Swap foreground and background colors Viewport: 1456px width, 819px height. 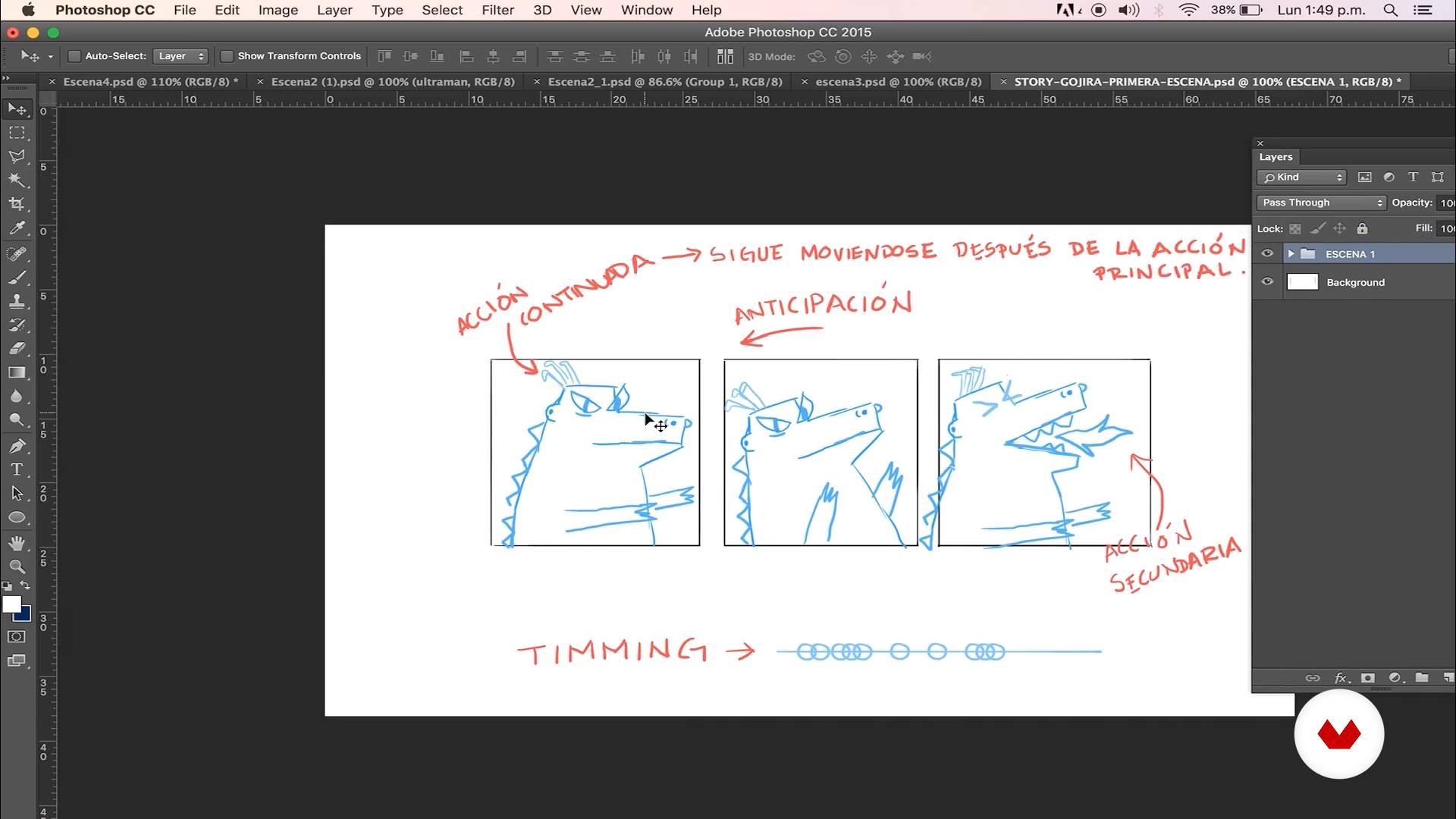coord(26,585)
